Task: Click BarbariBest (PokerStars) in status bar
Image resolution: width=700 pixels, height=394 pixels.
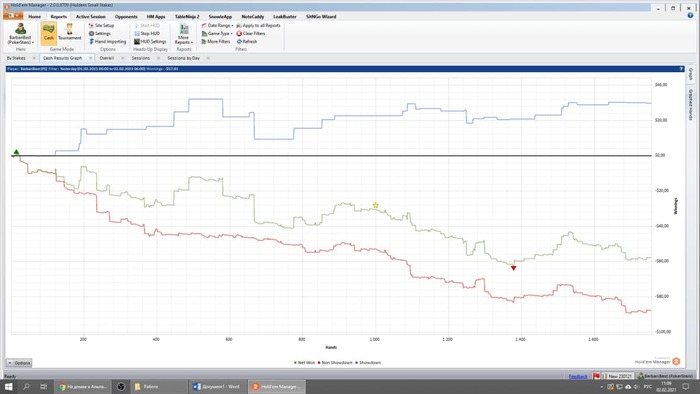Action: coord(666,377)
